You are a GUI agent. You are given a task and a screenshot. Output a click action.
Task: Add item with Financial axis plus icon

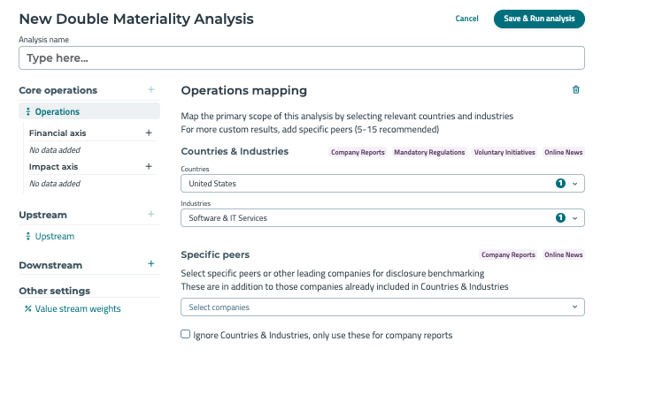[x=149, y=133]
